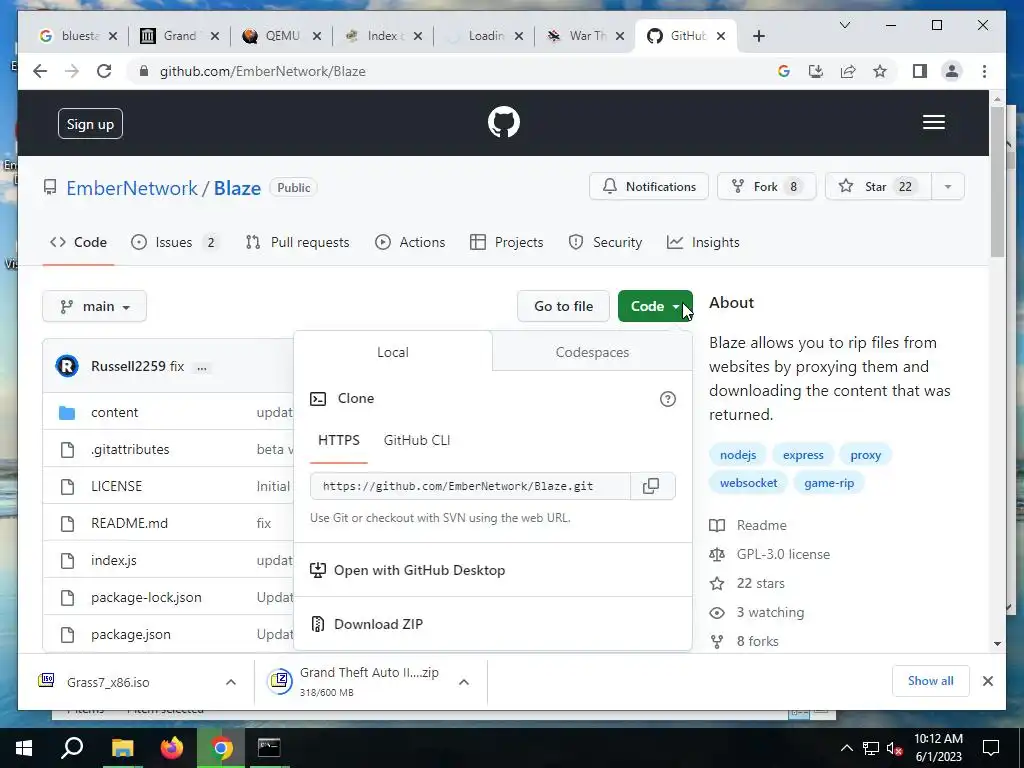1024x768 pixels.
Task: Open the Actions tab
Action: [410, 242]
